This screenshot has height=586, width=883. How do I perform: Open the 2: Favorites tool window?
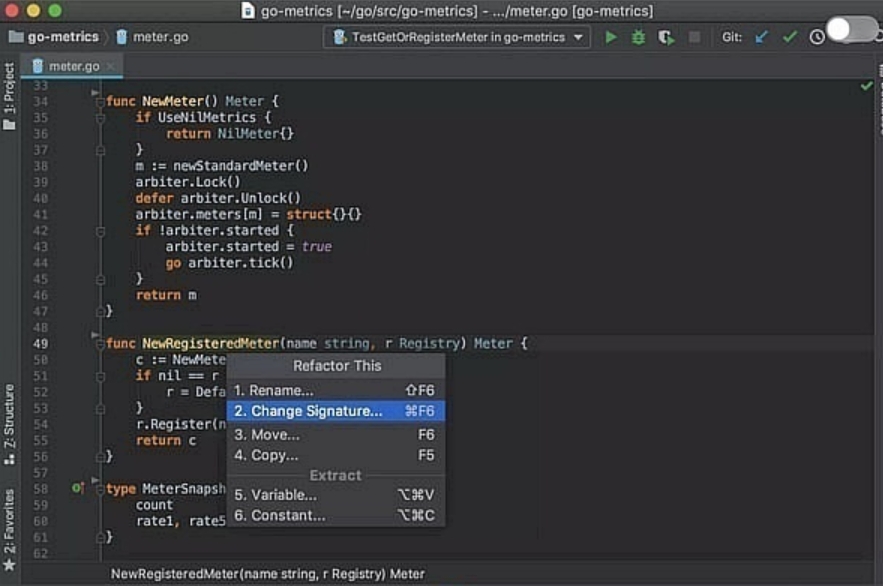tap(10, 529)
